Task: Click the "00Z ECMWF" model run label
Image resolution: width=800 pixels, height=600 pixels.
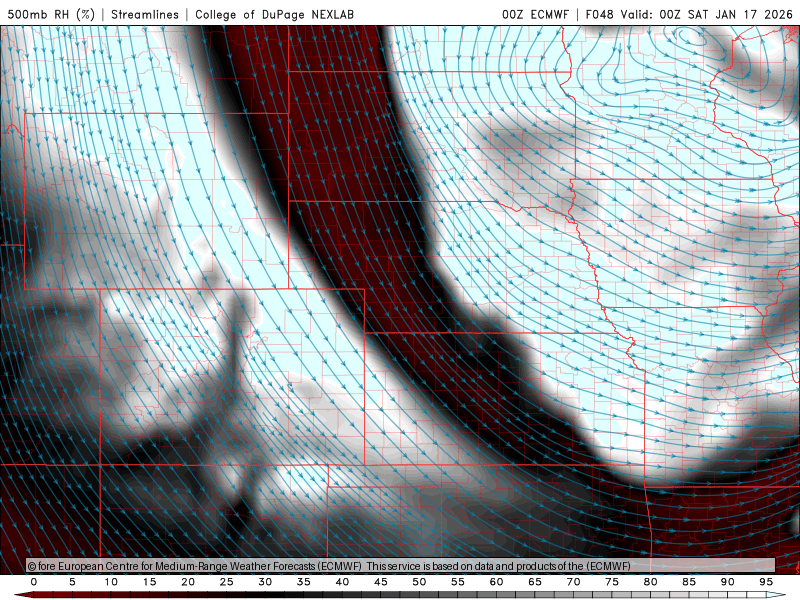Action: [535, 14]
